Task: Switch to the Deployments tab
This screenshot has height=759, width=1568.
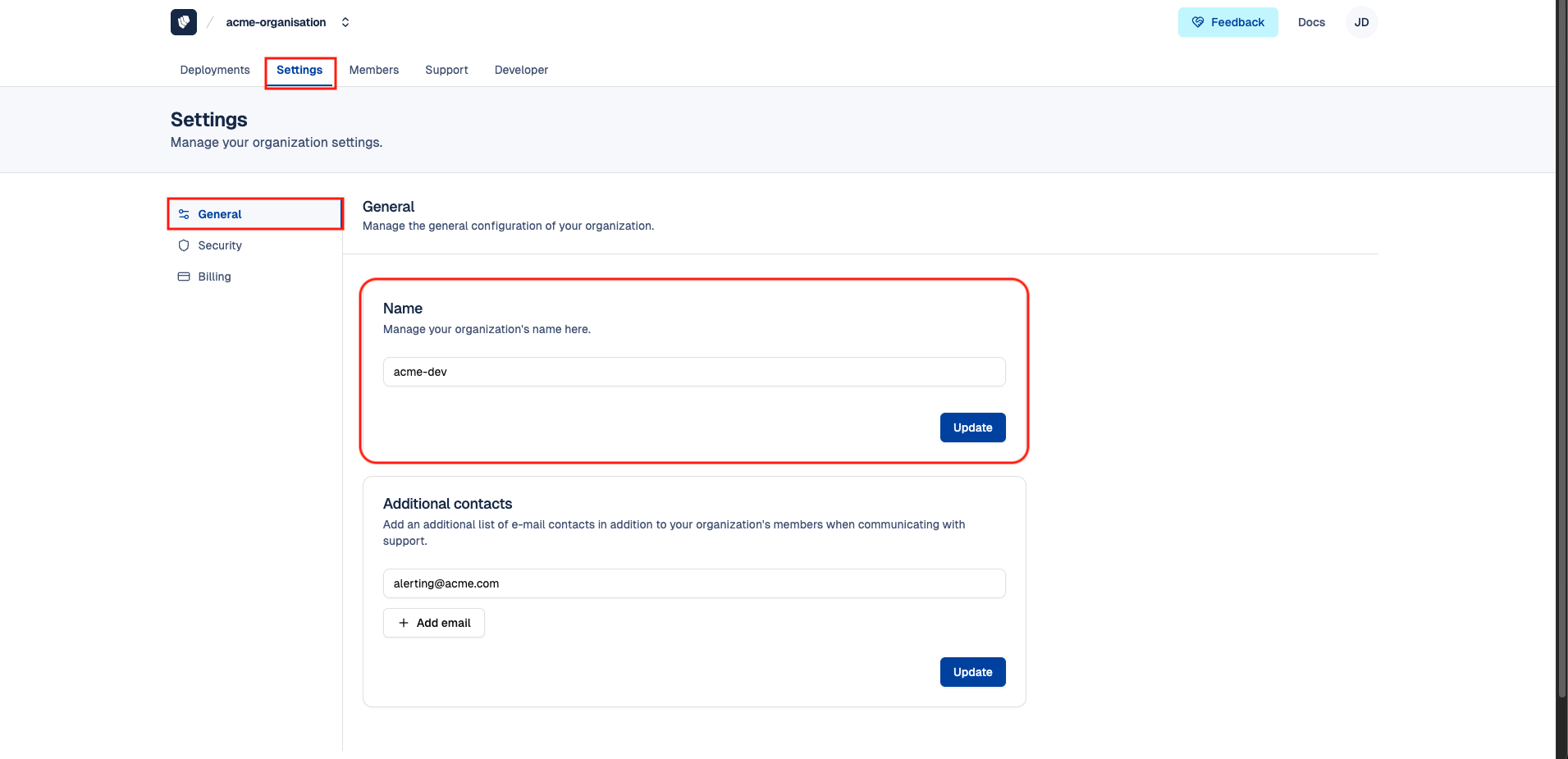Action: coord(215,70)
